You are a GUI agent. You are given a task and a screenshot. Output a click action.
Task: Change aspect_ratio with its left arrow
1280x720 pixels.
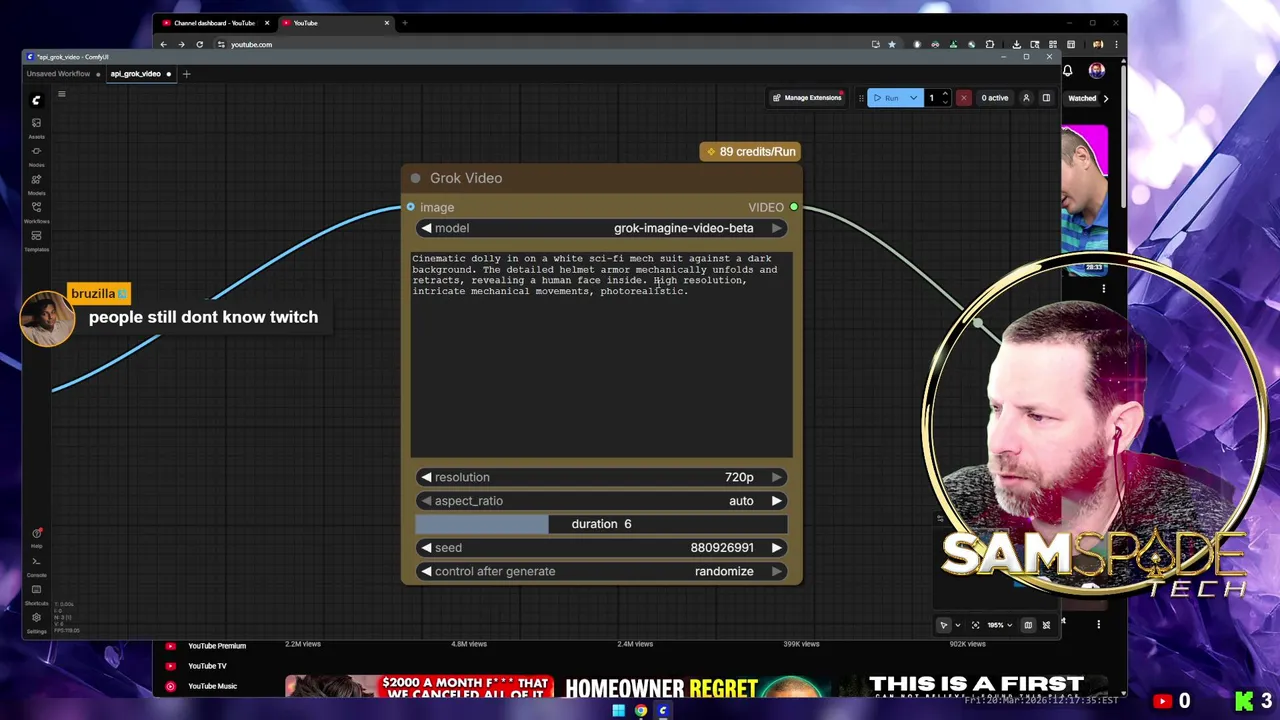point(426,501)
